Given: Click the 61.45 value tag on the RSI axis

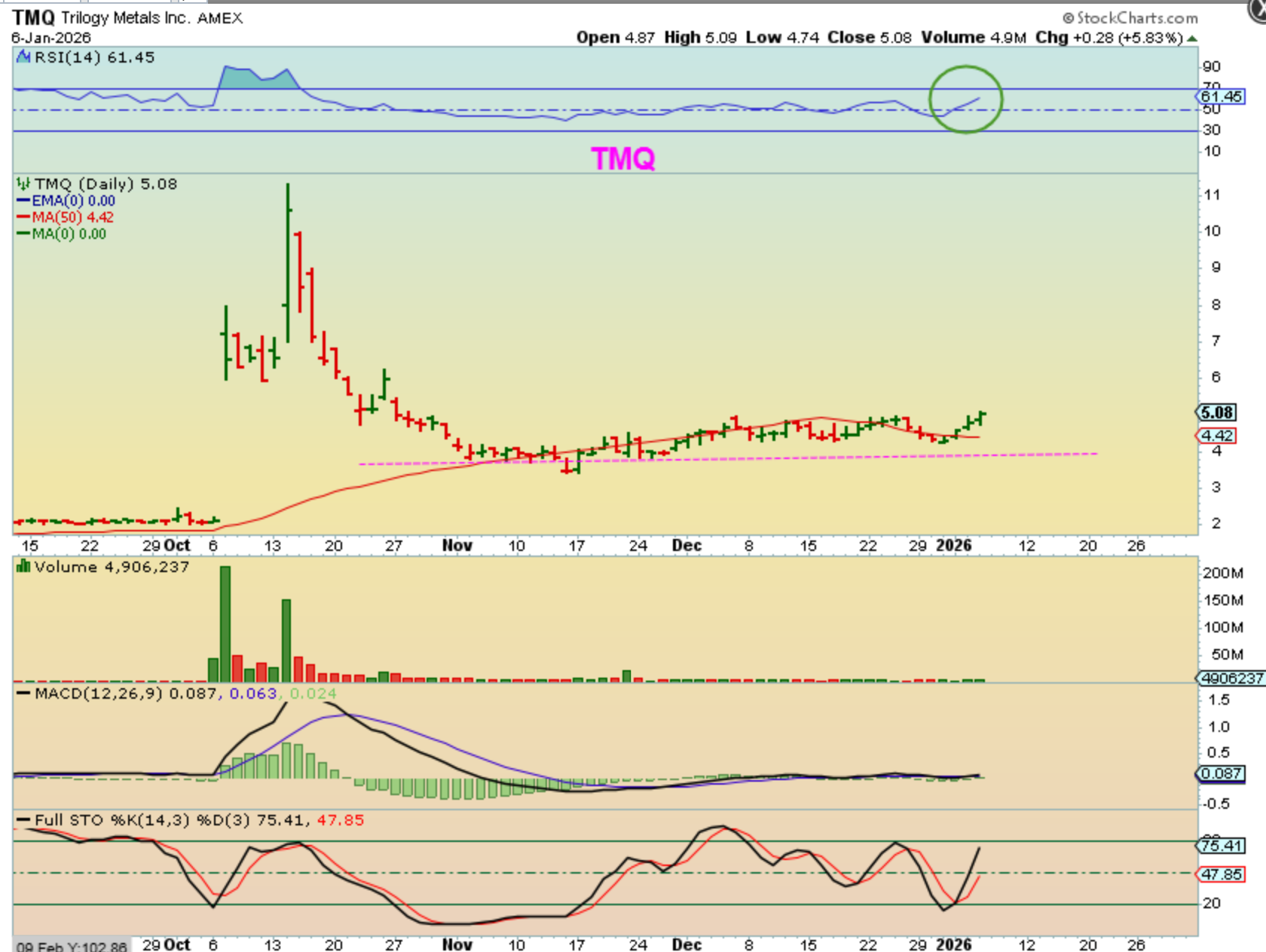Looking at the screenshot, I should click(1221, 96).
